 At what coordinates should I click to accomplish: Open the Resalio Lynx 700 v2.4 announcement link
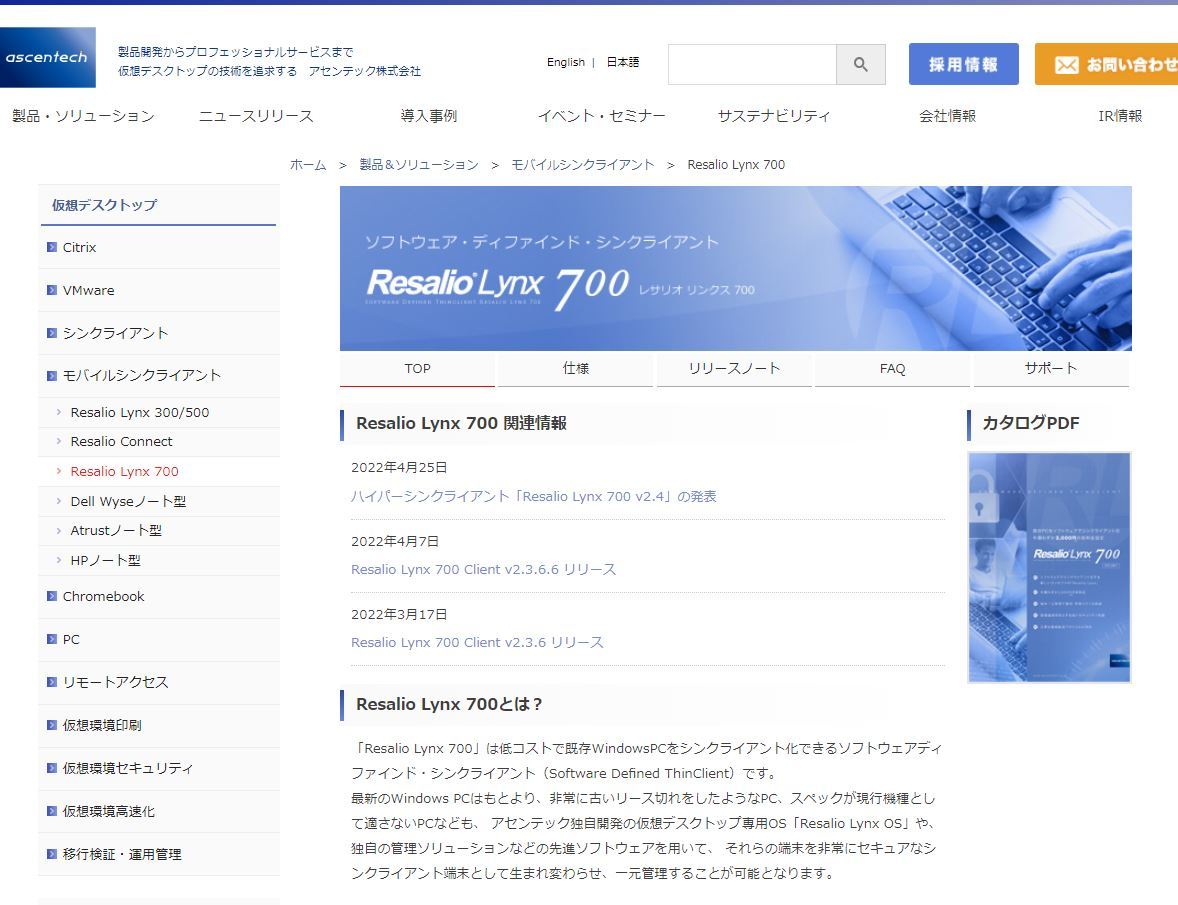533,496
